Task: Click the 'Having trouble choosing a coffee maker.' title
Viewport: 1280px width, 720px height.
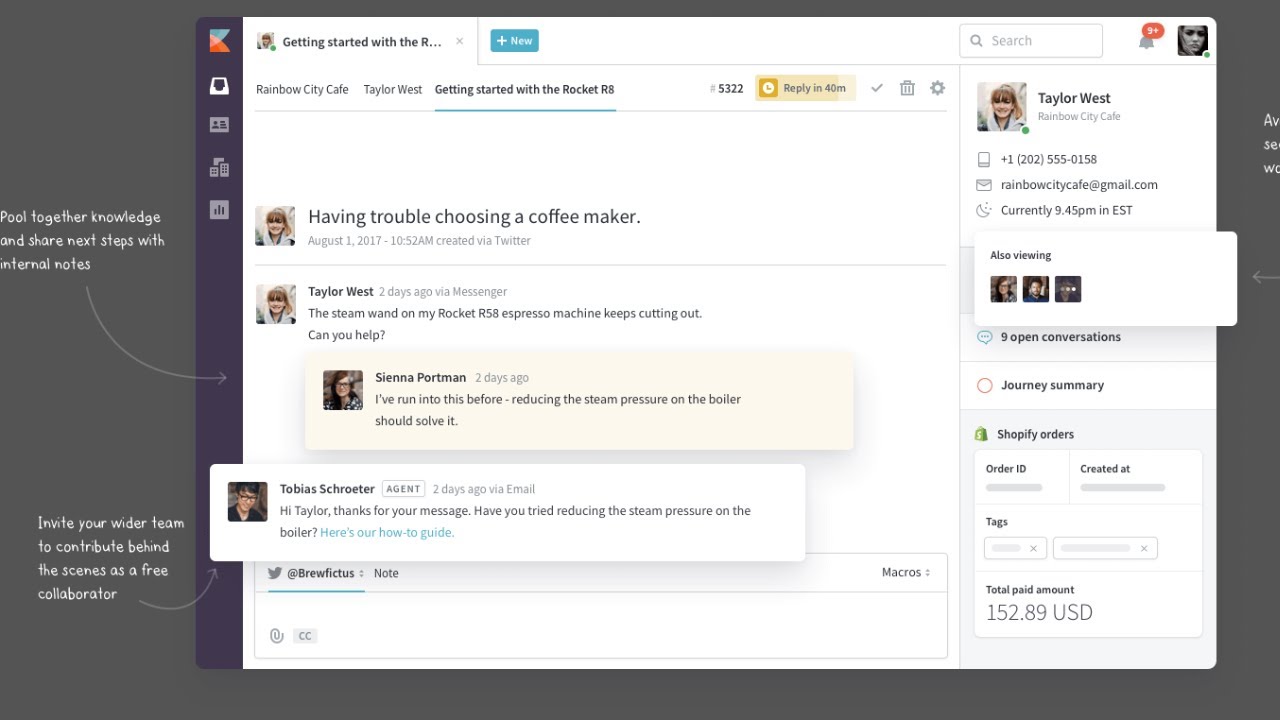Action: (x=474, y=216)
